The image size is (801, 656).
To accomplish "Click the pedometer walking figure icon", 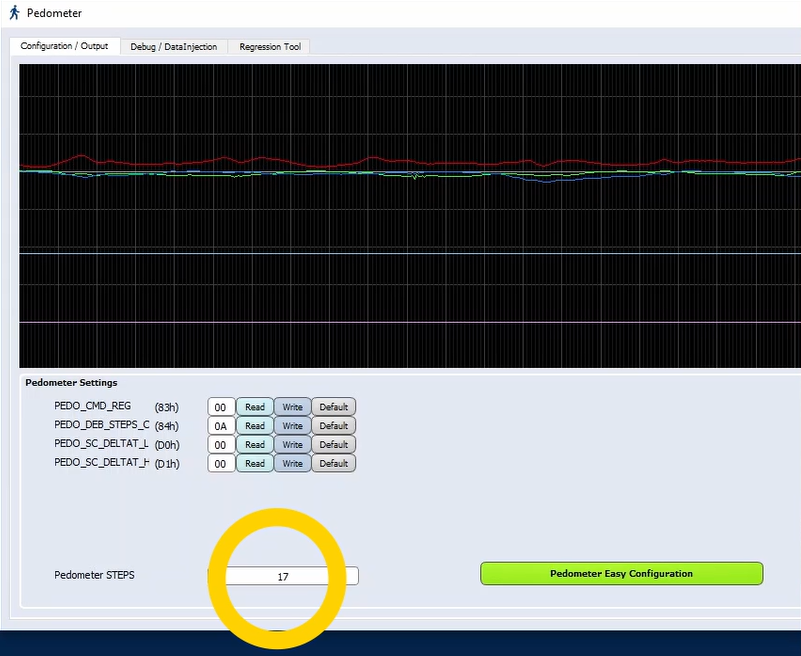I will tap(13, 13).
